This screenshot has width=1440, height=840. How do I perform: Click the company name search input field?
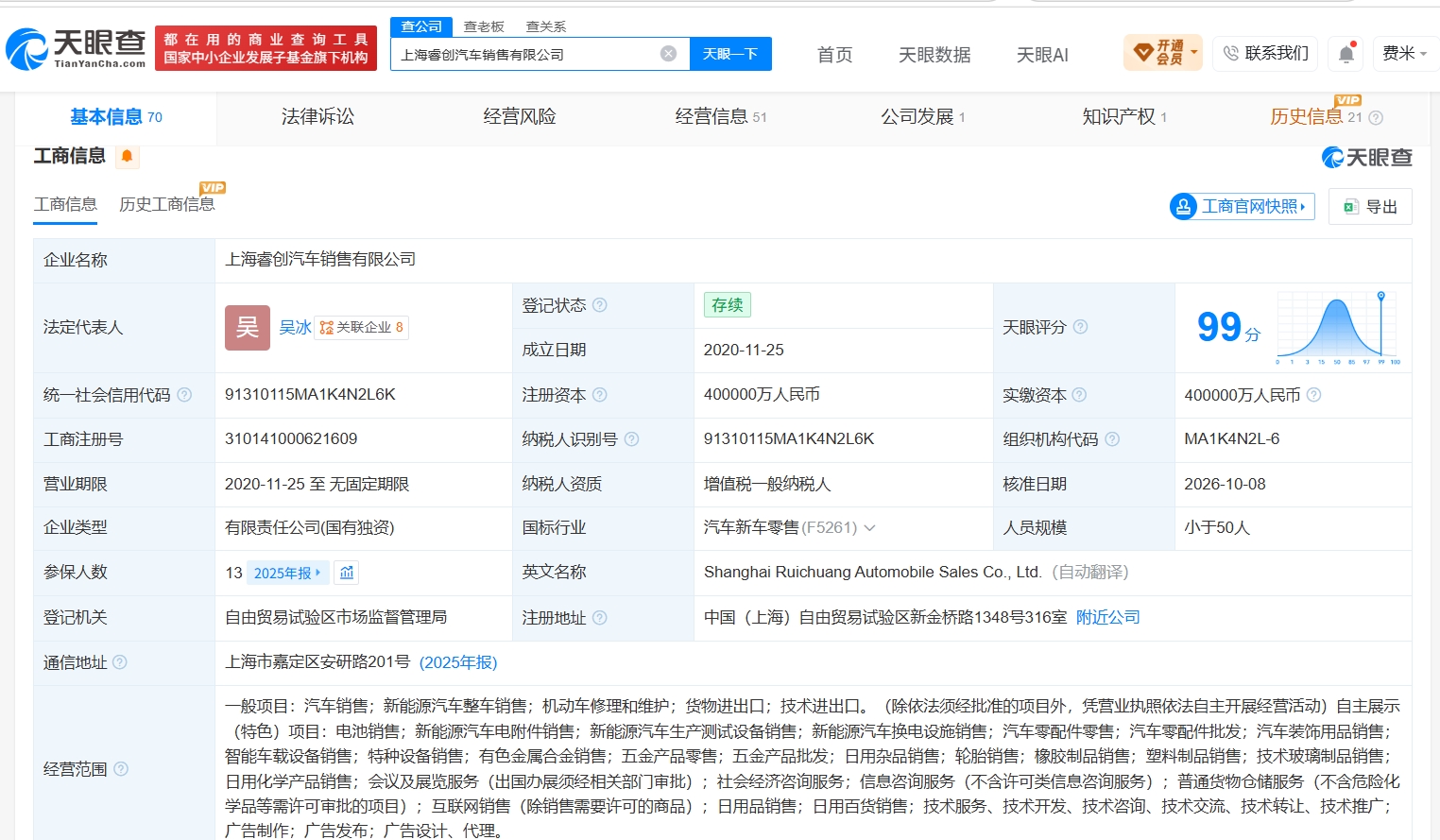[527, 54]
